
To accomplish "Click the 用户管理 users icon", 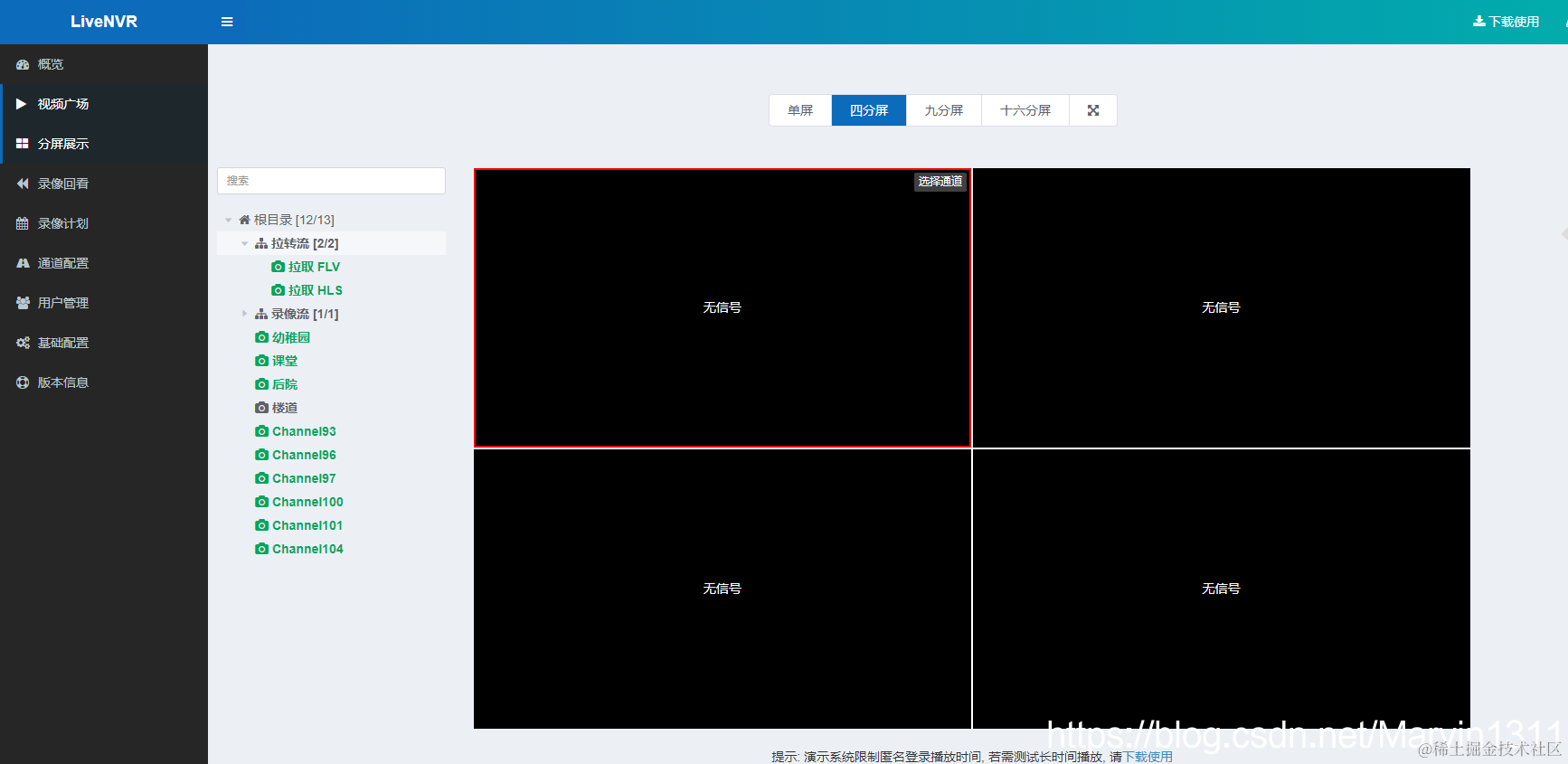I will coord(23,303).
